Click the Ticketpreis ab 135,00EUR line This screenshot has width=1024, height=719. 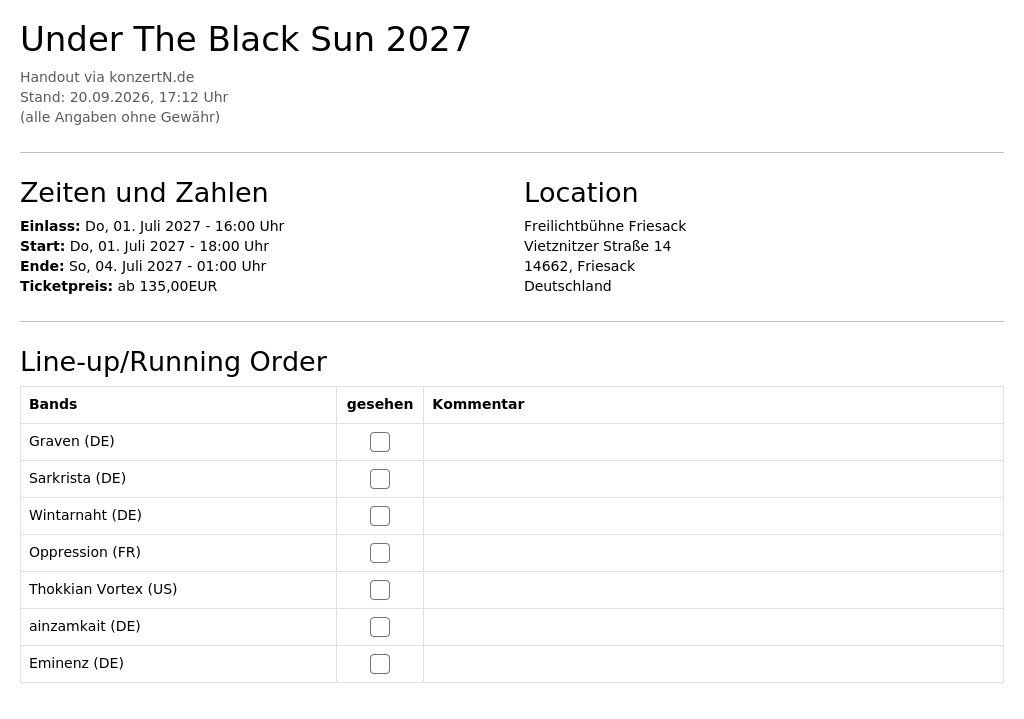(119, 286)
